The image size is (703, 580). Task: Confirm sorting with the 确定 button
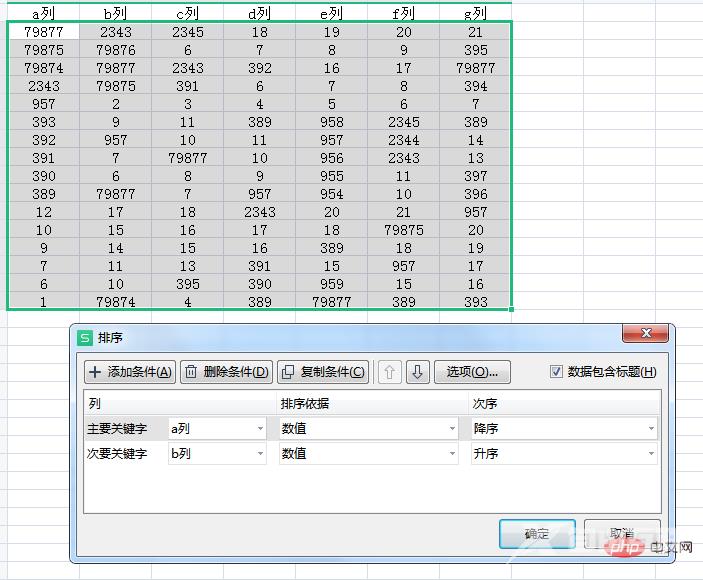[x=537, y=533]
